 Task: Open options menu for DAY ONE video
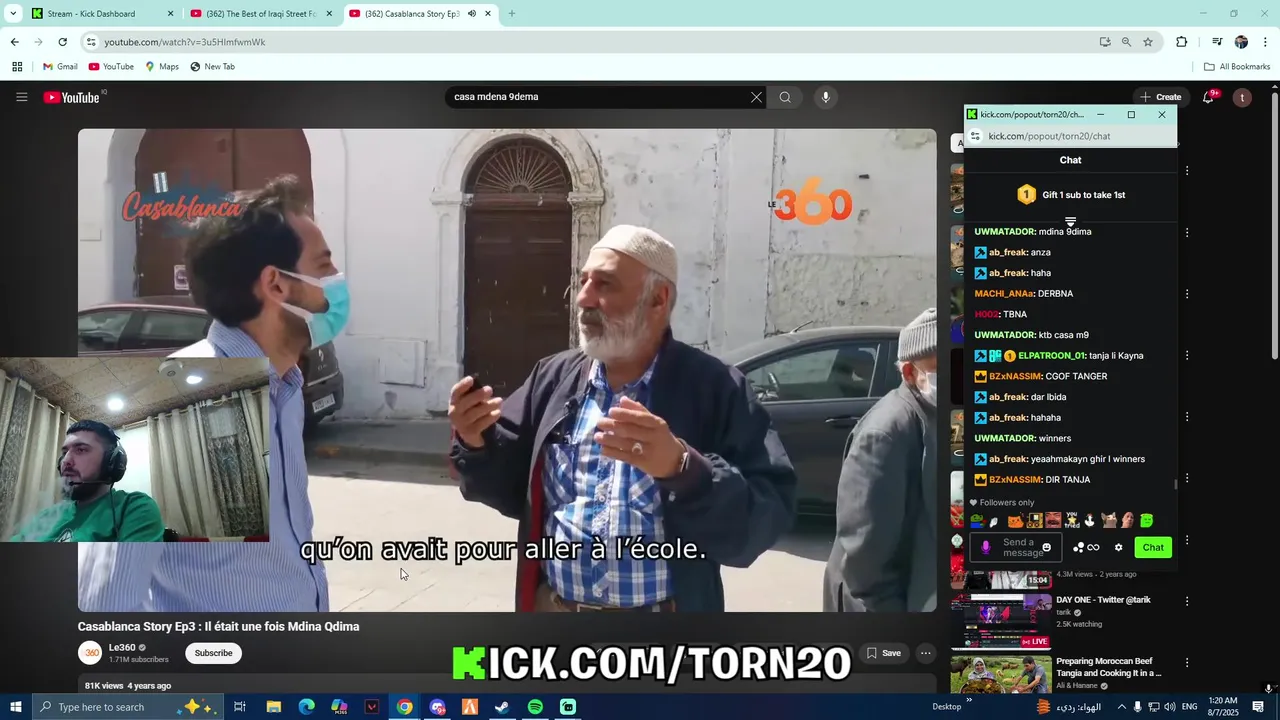tap(1187, 601)
